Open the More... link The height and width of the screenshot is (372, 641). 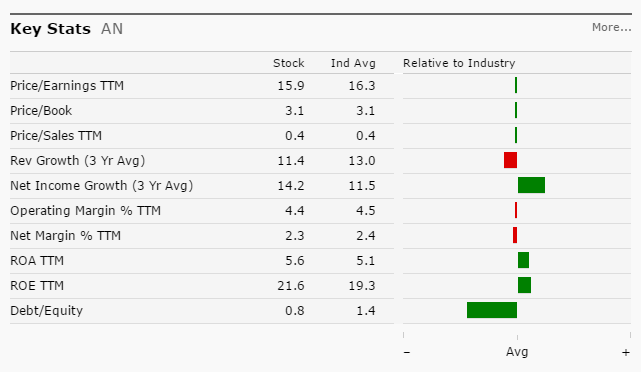click(x=612, y=27)
